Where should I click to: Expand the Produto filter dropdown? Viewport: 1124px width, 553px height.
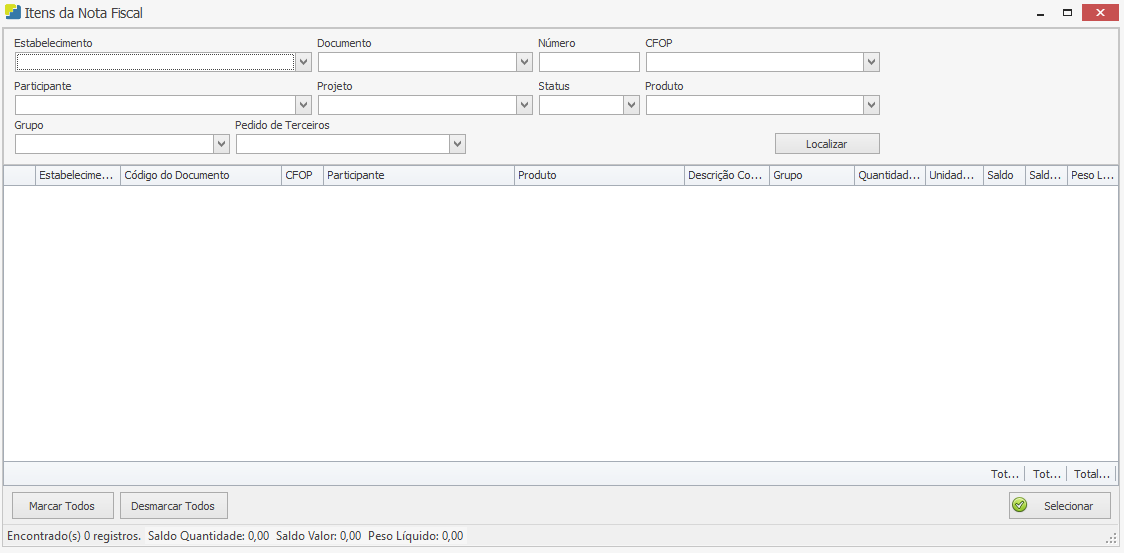tap(871, 105)
